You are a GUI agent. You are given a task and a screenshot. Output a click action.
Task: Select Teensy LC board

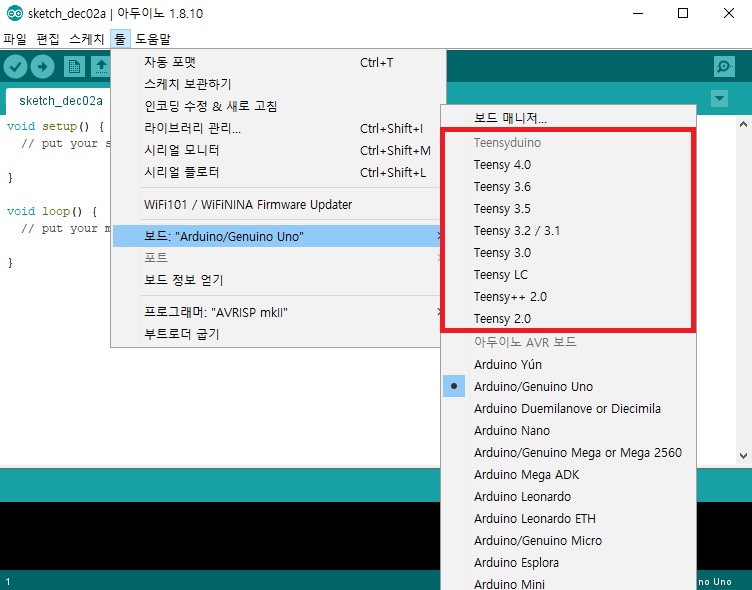(x=568, y=275)
